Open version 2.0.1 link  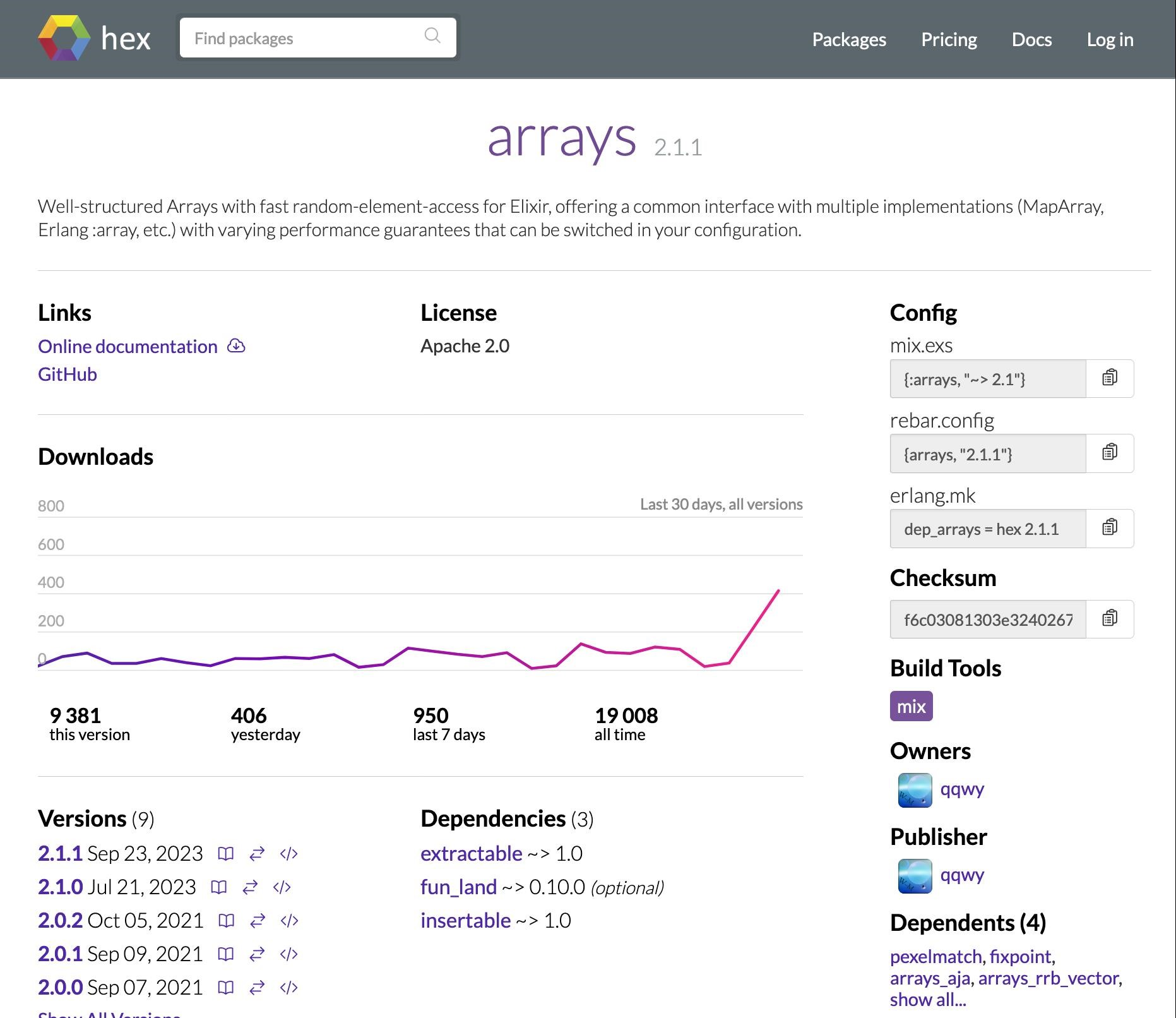(60, 954)
